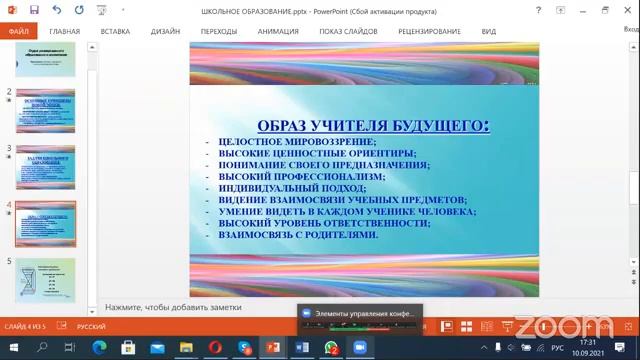640x360 pixels.
Task: Click the transition star icon under slide 3
Action: (9, 157)
